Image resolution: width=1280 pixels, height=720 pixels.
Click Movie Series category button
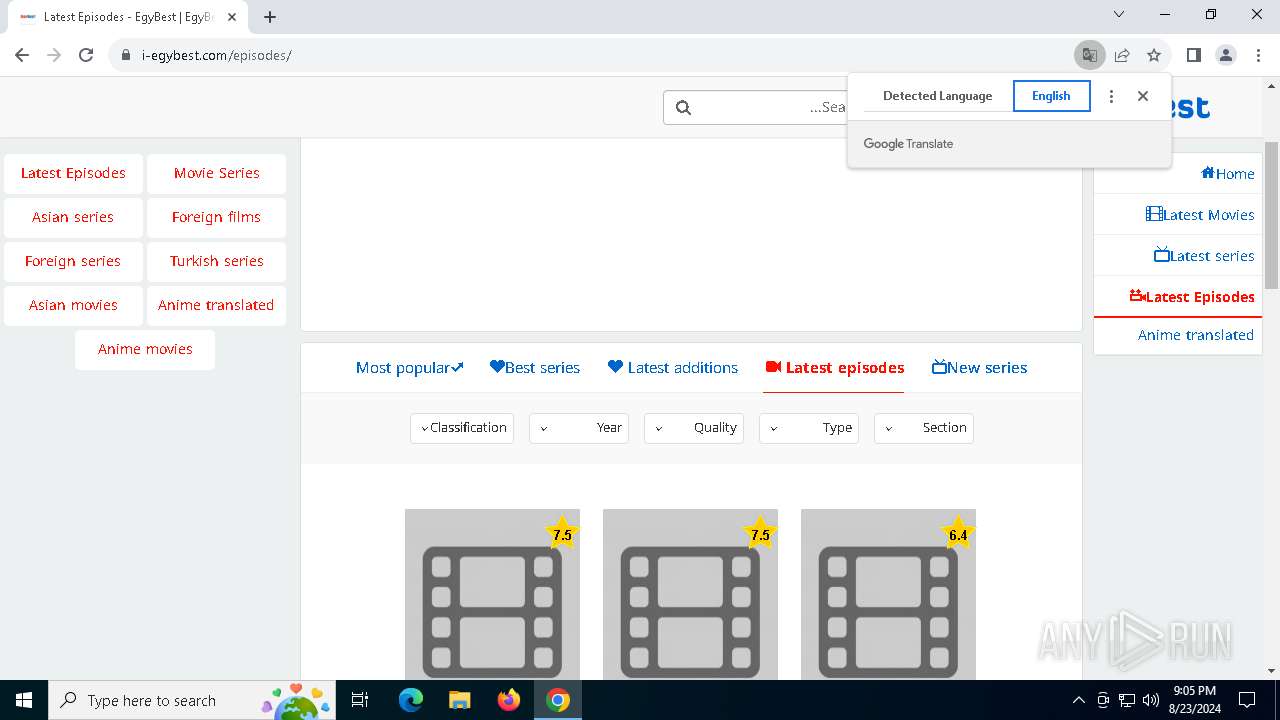pyautogui.click(x=216, y=173)
